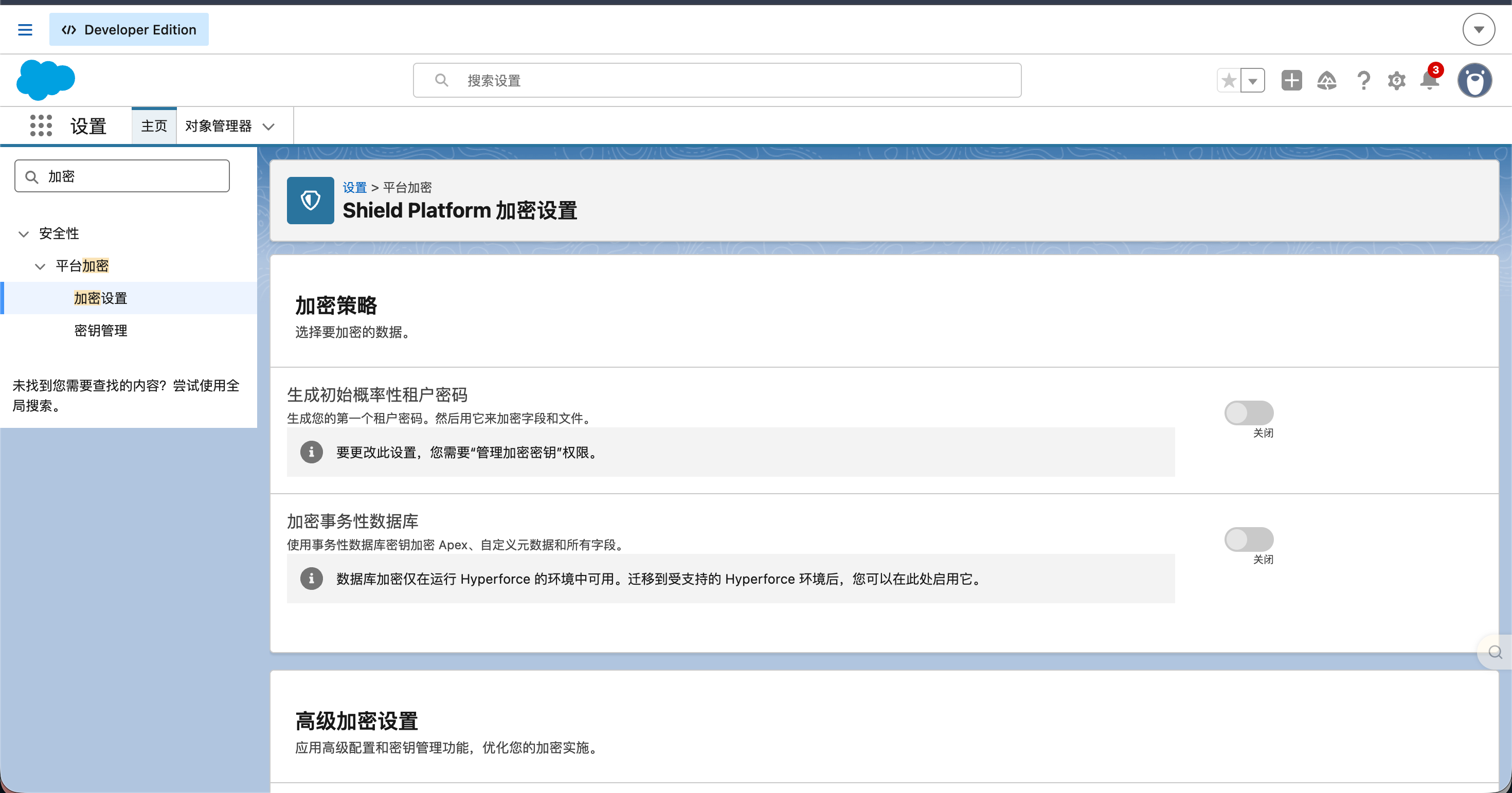Click the Salesforce cloud logo
1512x793 pixels.
tap(46, 79)
